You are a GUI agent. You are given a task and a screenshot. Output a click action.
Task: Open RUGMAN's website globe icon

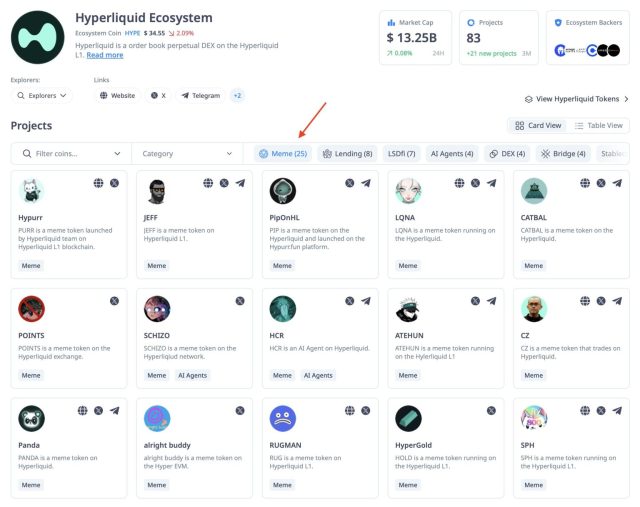(350, 410)
